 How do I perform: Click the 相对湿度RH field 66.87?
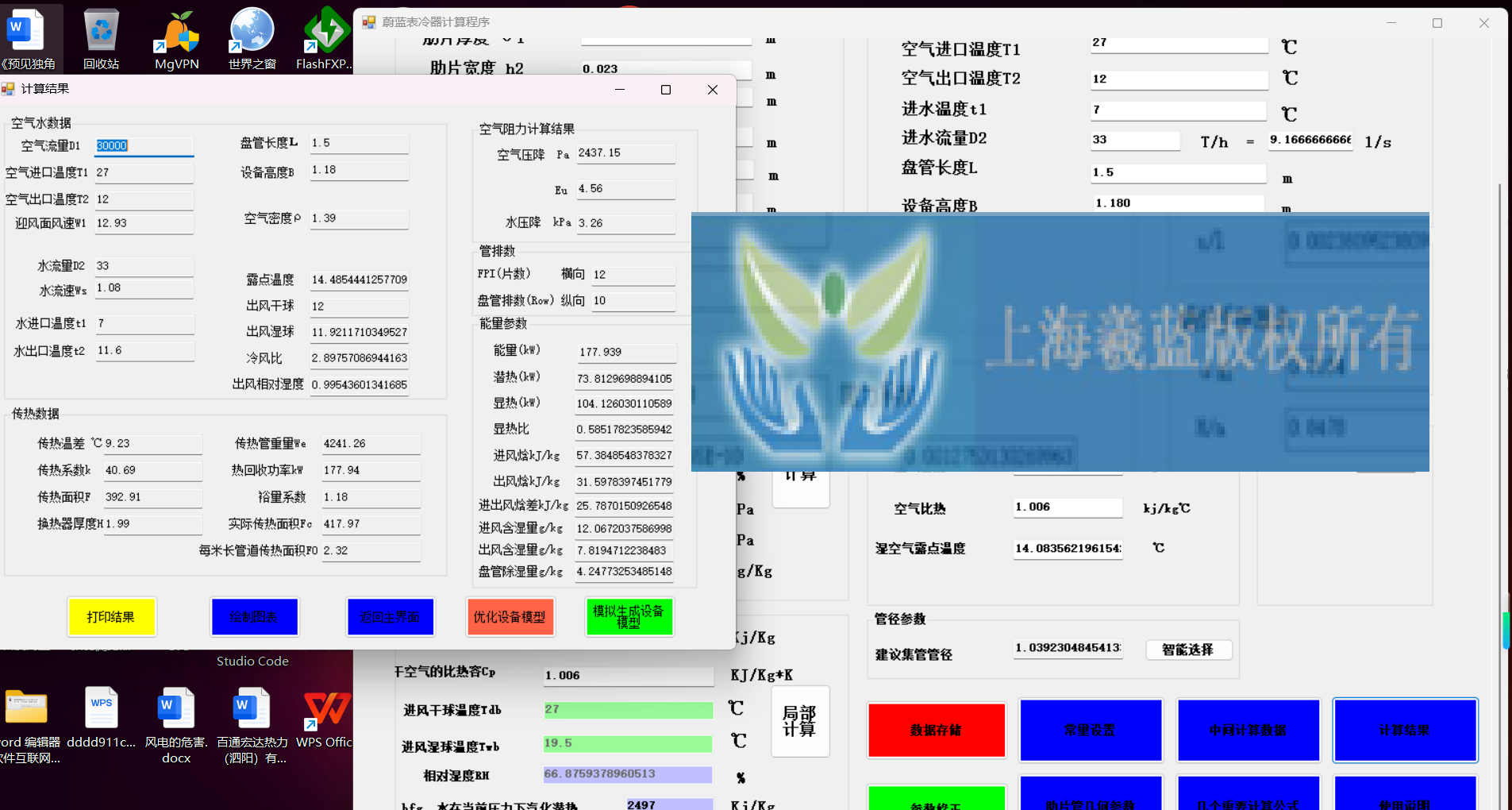point(627,774)
